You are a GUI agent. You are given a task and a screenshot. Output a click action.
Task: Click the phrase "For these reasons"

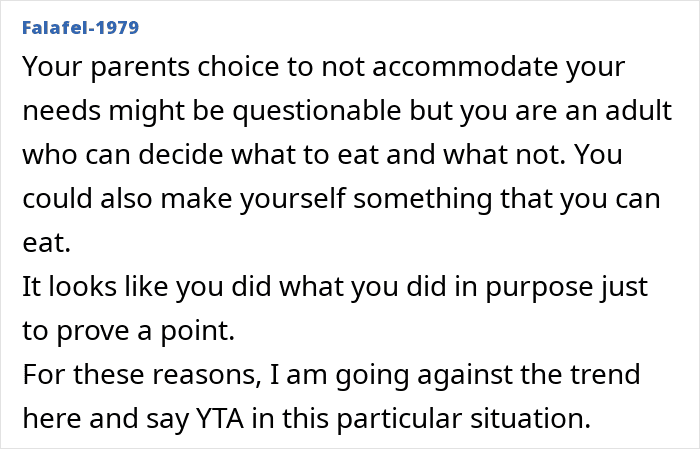point(140,374)
